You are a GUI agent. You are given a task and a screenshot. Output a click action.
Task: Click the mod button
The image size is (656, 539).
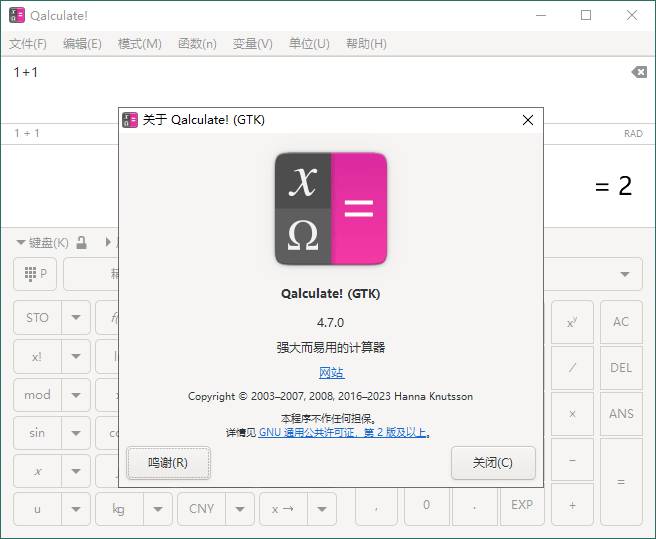click(x=37, y=395)
